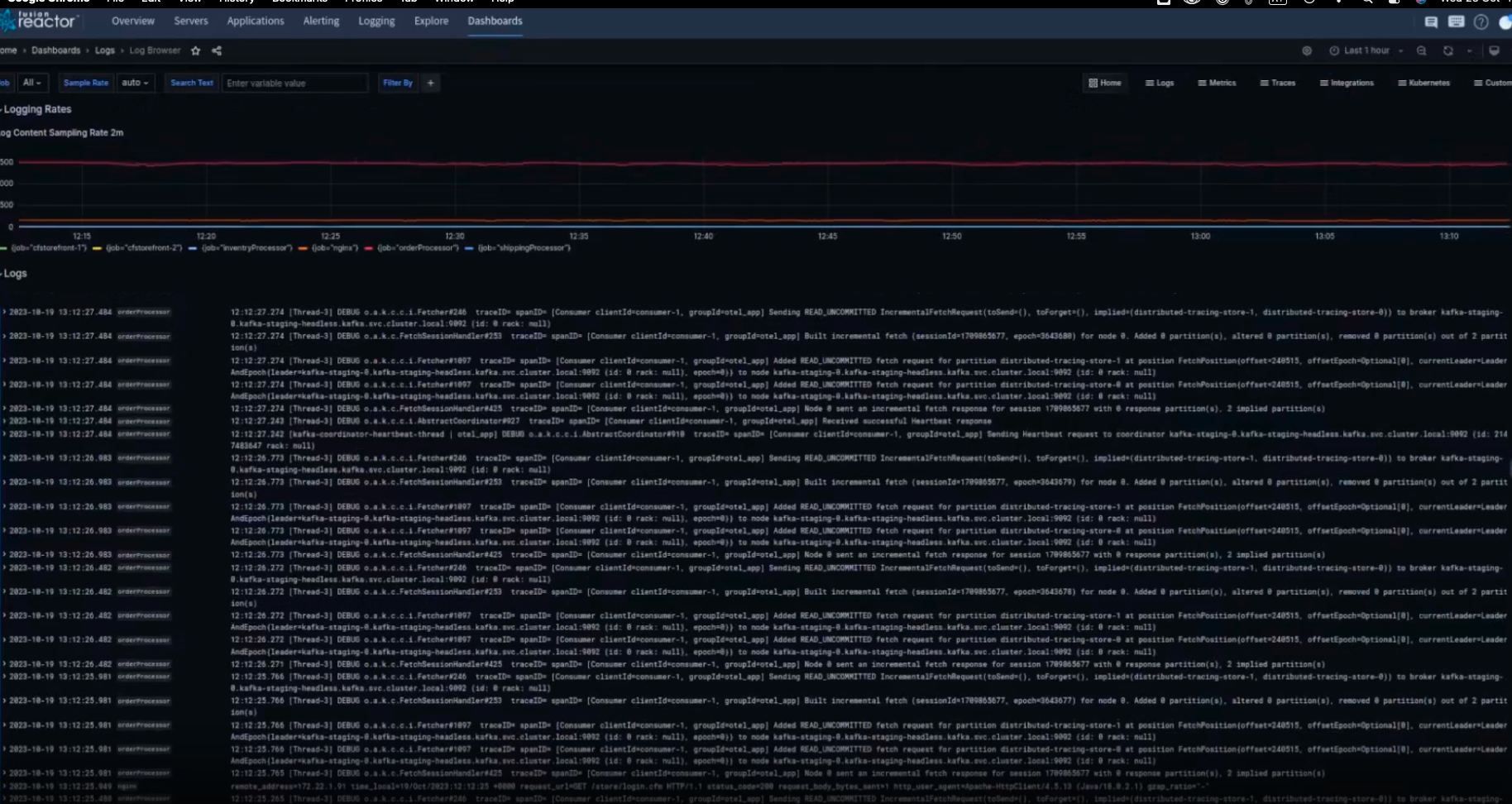Expand log row with epoch=3643680

(x=4, y=337)
